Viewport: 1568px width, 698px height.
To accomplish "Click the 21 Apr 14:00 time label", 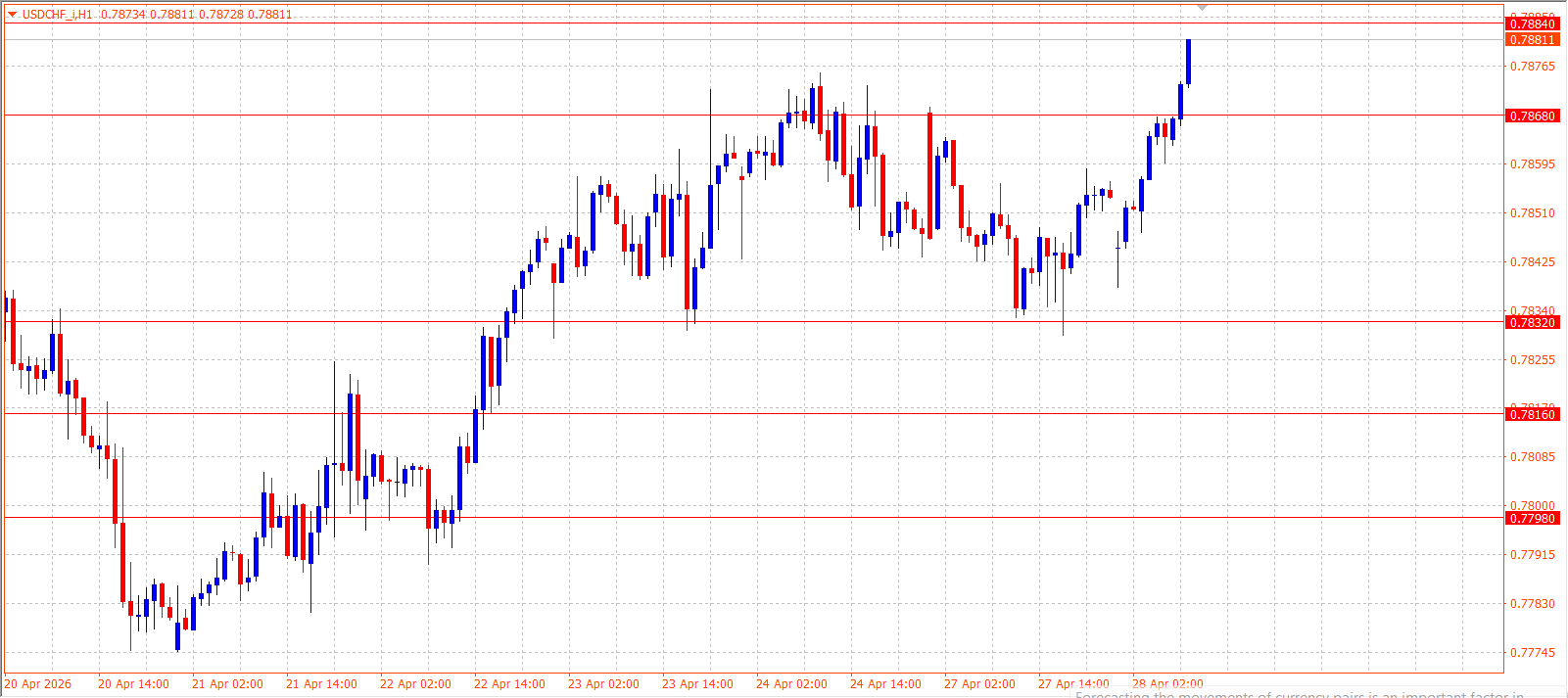I will (x=321, y=684).
